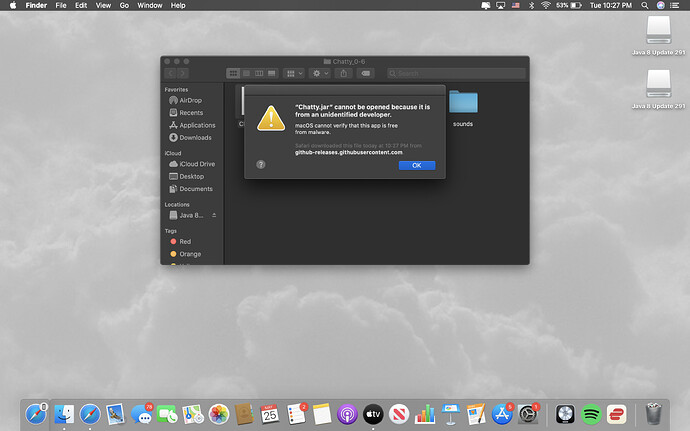This screenshot has height=431, width=690.
Task: Click the Tue 10:27 PM clock
Action: click(611, 5)
